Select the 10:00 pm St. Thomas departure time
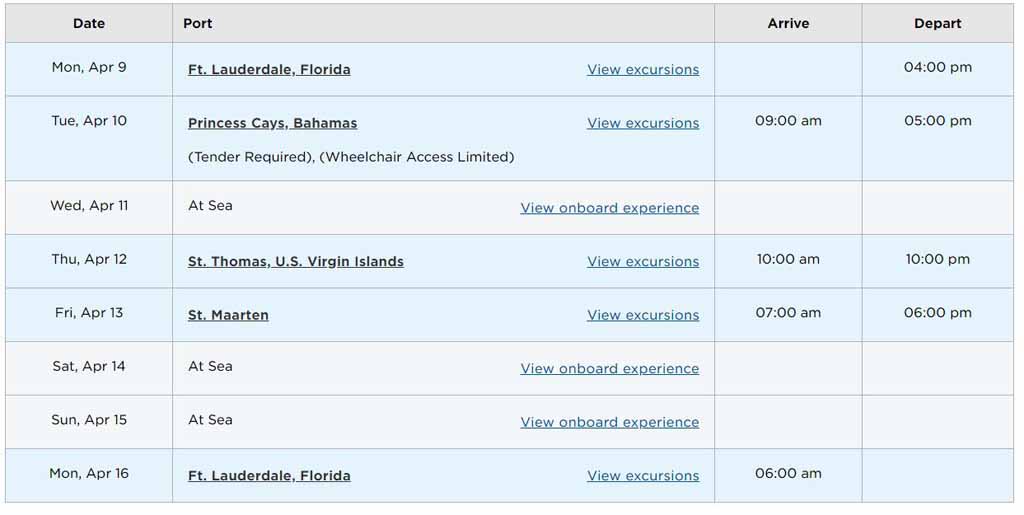This screenshot has width=1024, height=515. 937,259
